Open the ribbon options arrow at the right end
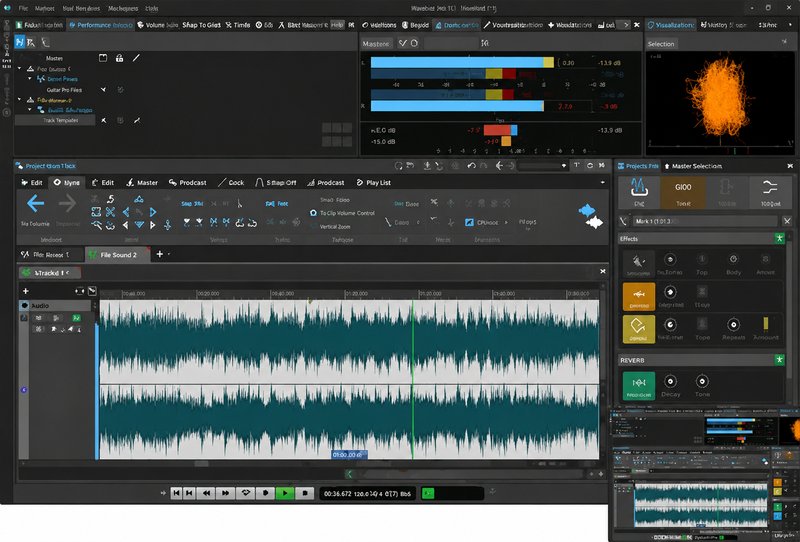 pos(603,182)
